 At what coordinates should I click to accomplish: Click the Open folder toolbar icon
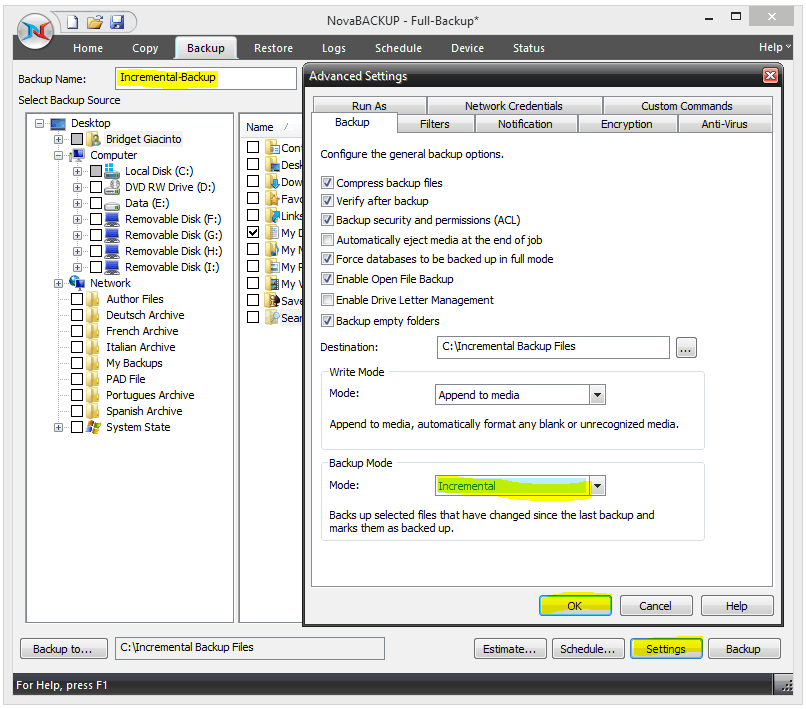coord(94,21)
